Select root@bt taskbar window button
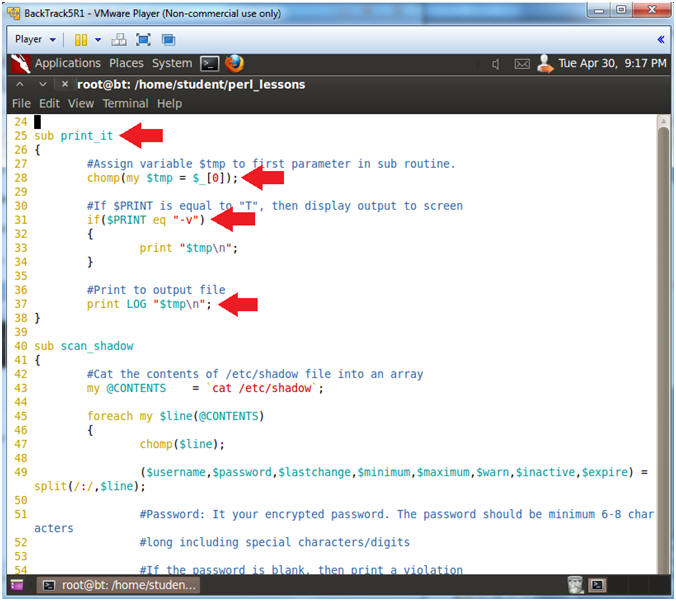The width and height of the screenshot is (676, 601). (x=119, y=585)
